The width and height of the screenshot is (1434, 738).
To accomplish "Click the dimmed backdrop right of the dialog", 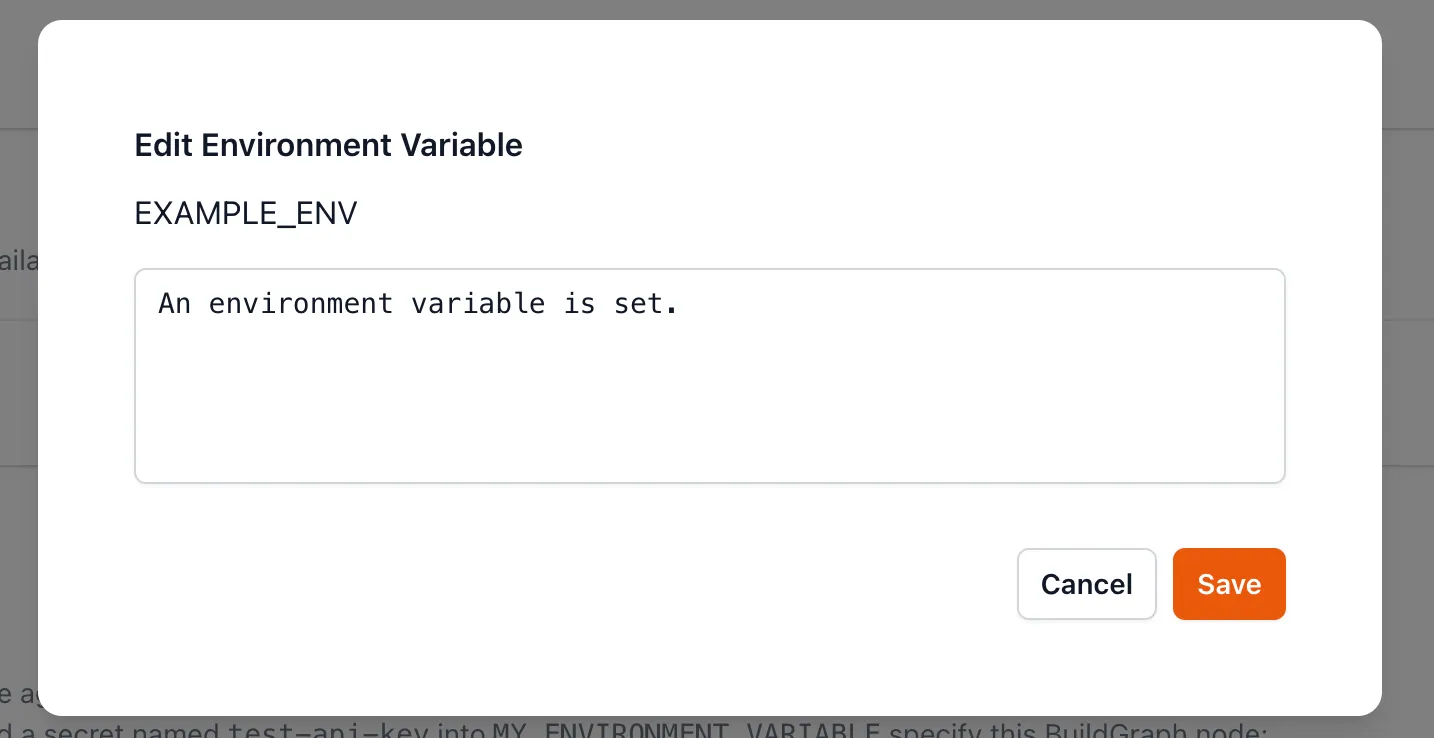I will point(1408,400).
